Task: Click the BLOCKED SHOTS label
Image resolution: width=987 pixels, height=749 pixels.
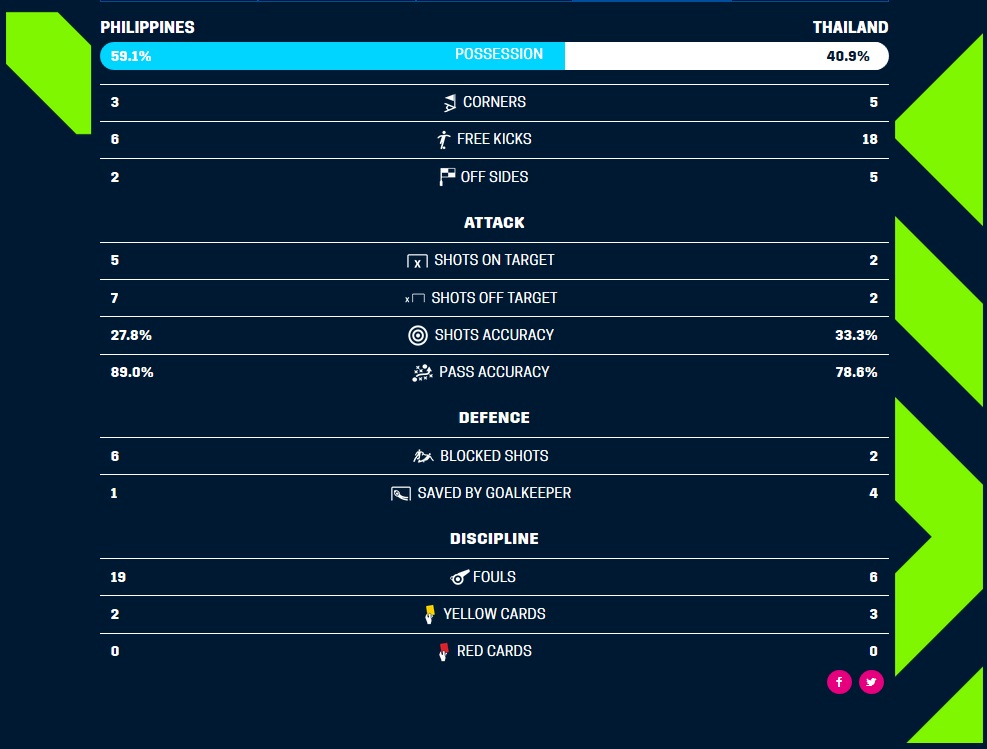Action: click(494, 456)
